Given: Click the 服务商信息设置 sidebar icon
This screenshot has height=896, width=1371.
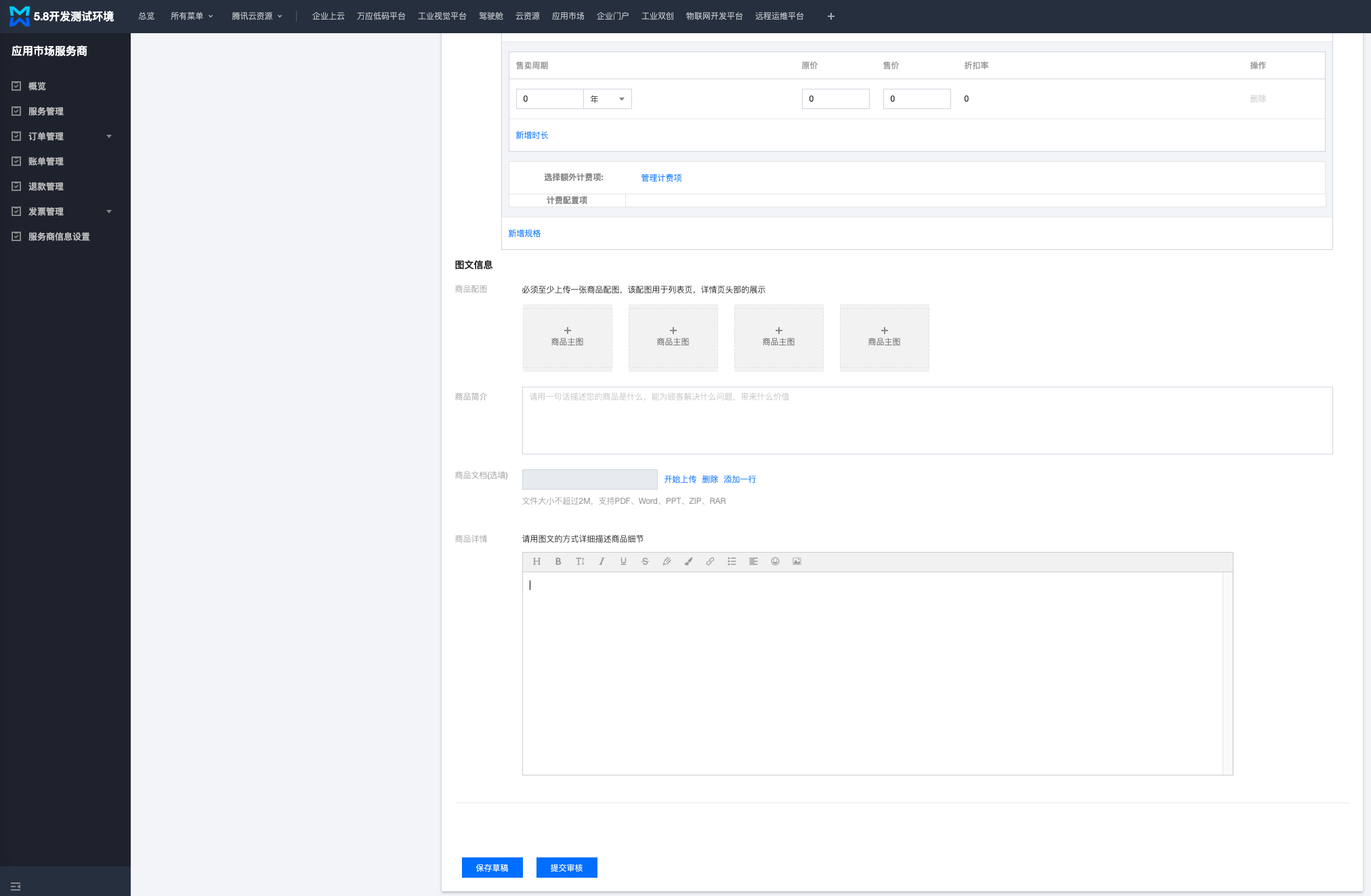Looking at the screenshot, I should 16,236.
